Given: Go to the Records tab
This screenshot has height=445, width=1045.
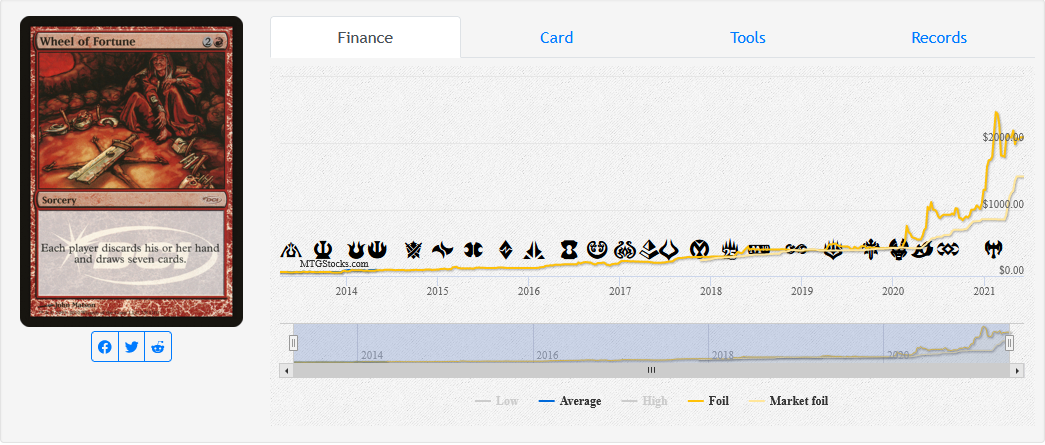Looking at the screenshot, I should pos(939,38).
